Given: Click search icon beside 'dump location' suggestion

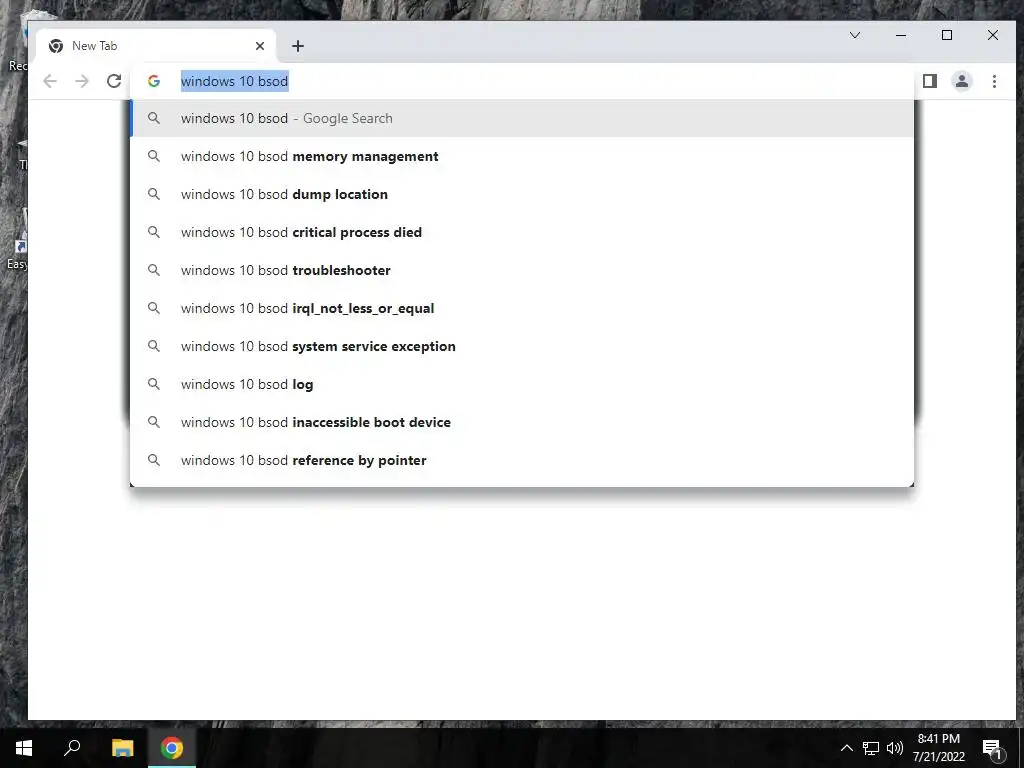Looking at the screenshot, I should [x=153, y=194].
